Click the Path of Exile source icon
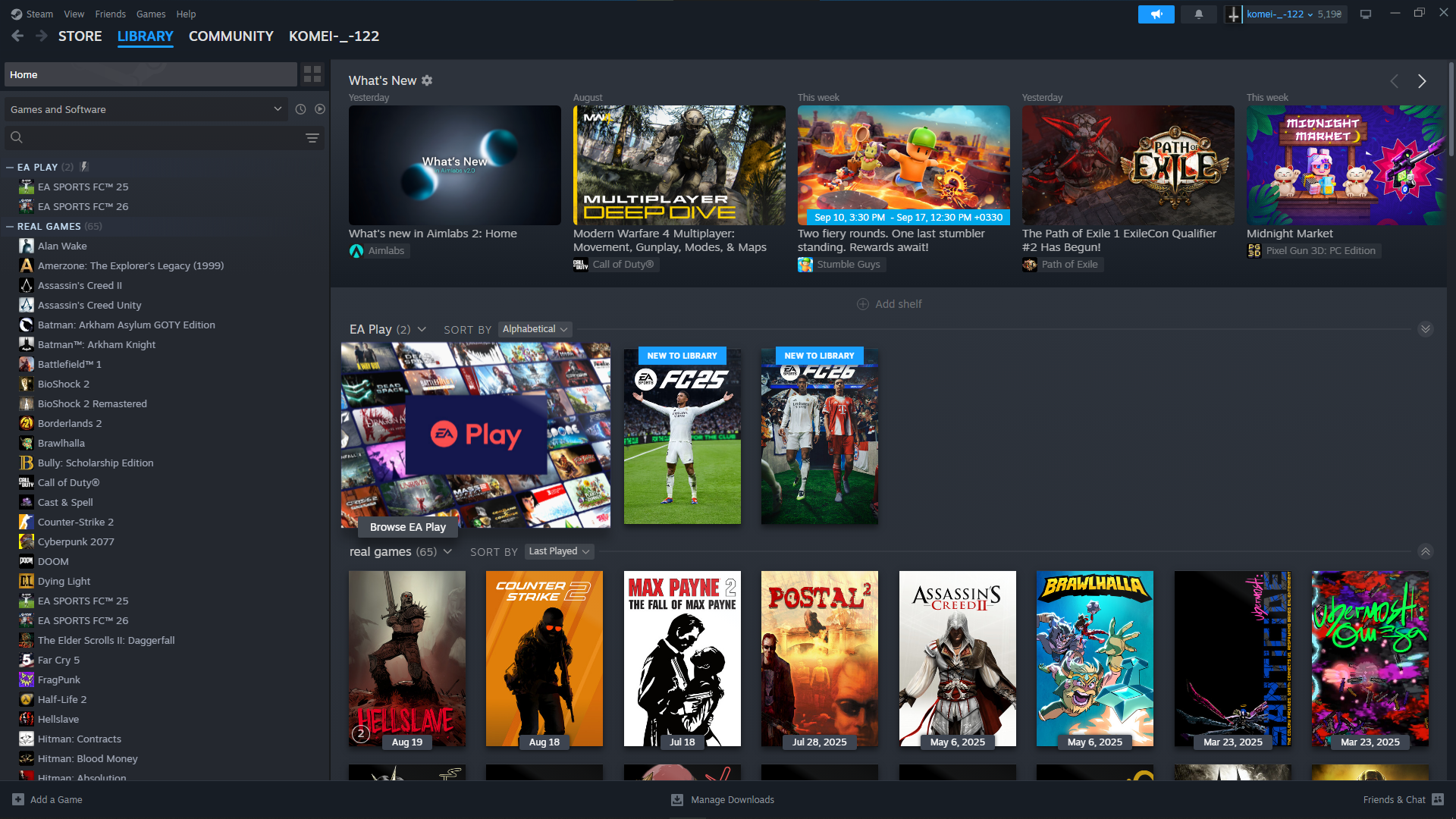This screenshot has width=1456, height=819. [1030, 265]
